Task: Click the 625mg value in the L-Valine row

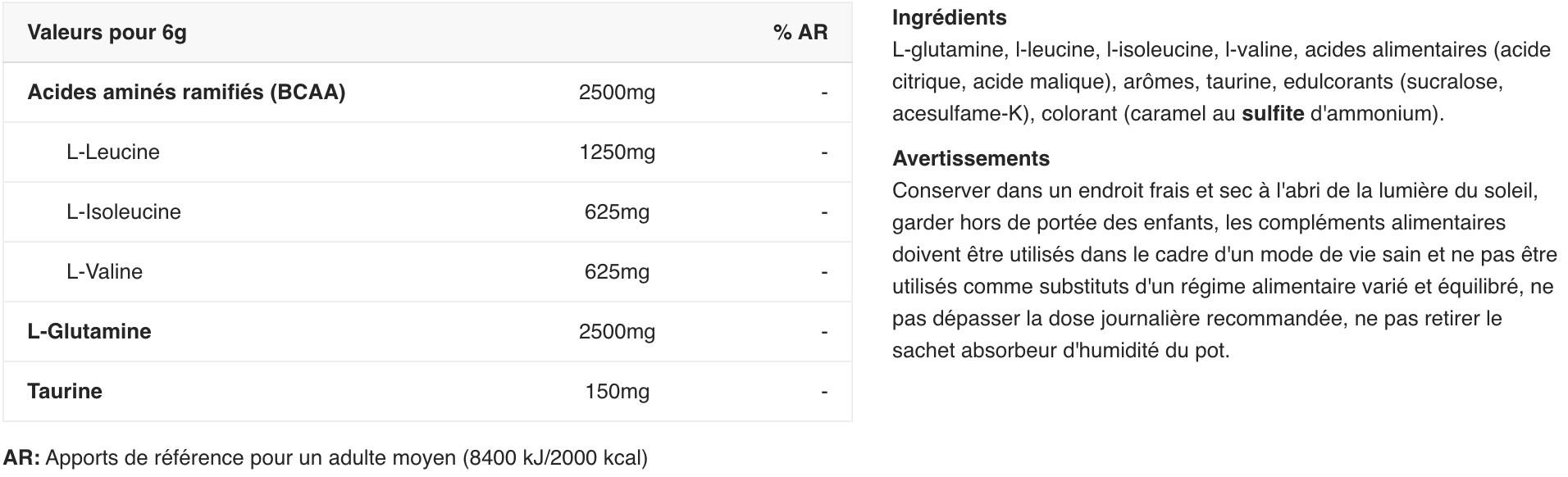Action: [x=617, y=272]
